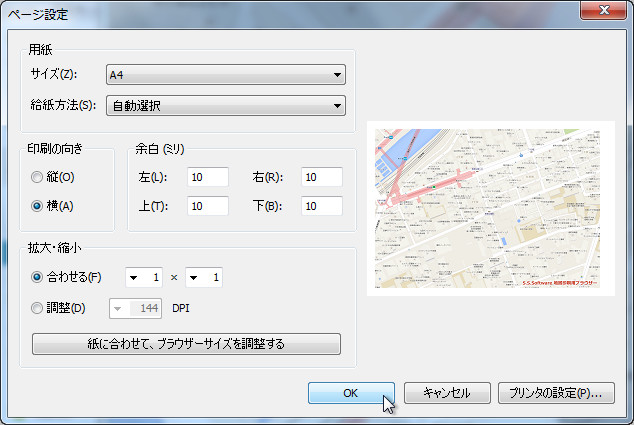Open the 給紙方法 自動選択 dropdown
Viewport: 634px width, 425px height.
point(226,106)
